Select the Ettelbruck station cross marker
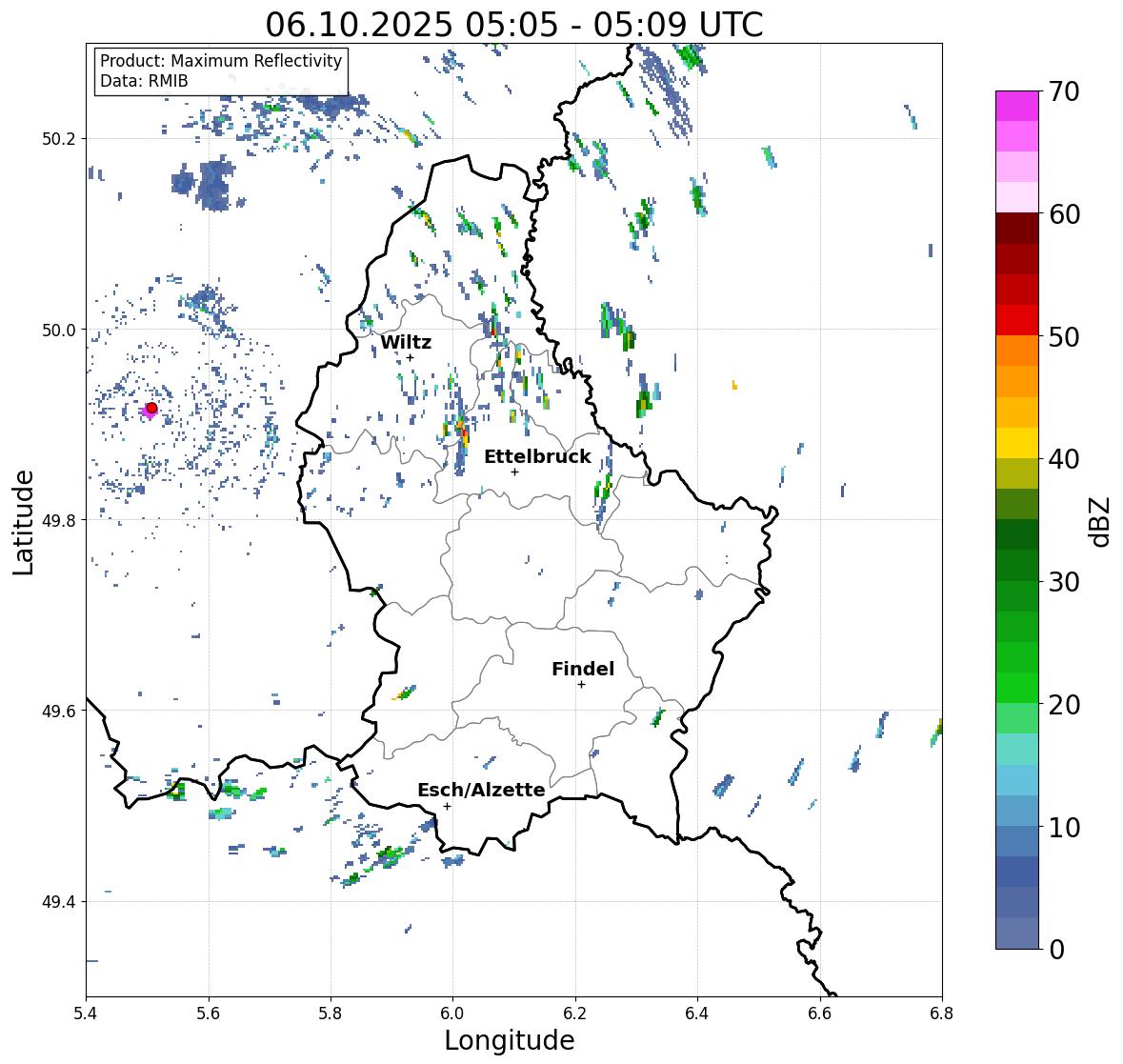 click(514, 472)
